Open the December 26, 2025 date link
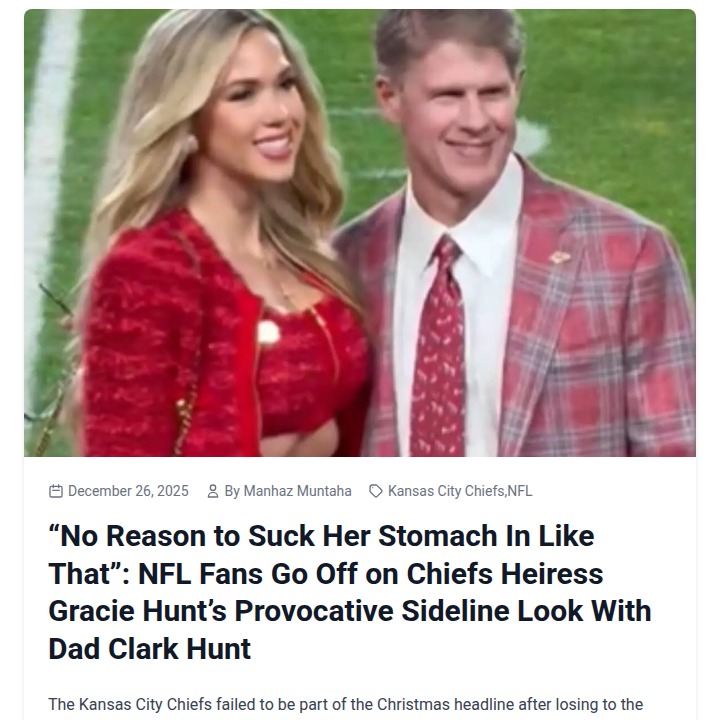This screenshot has height=720, width=720. coord(128,491)
